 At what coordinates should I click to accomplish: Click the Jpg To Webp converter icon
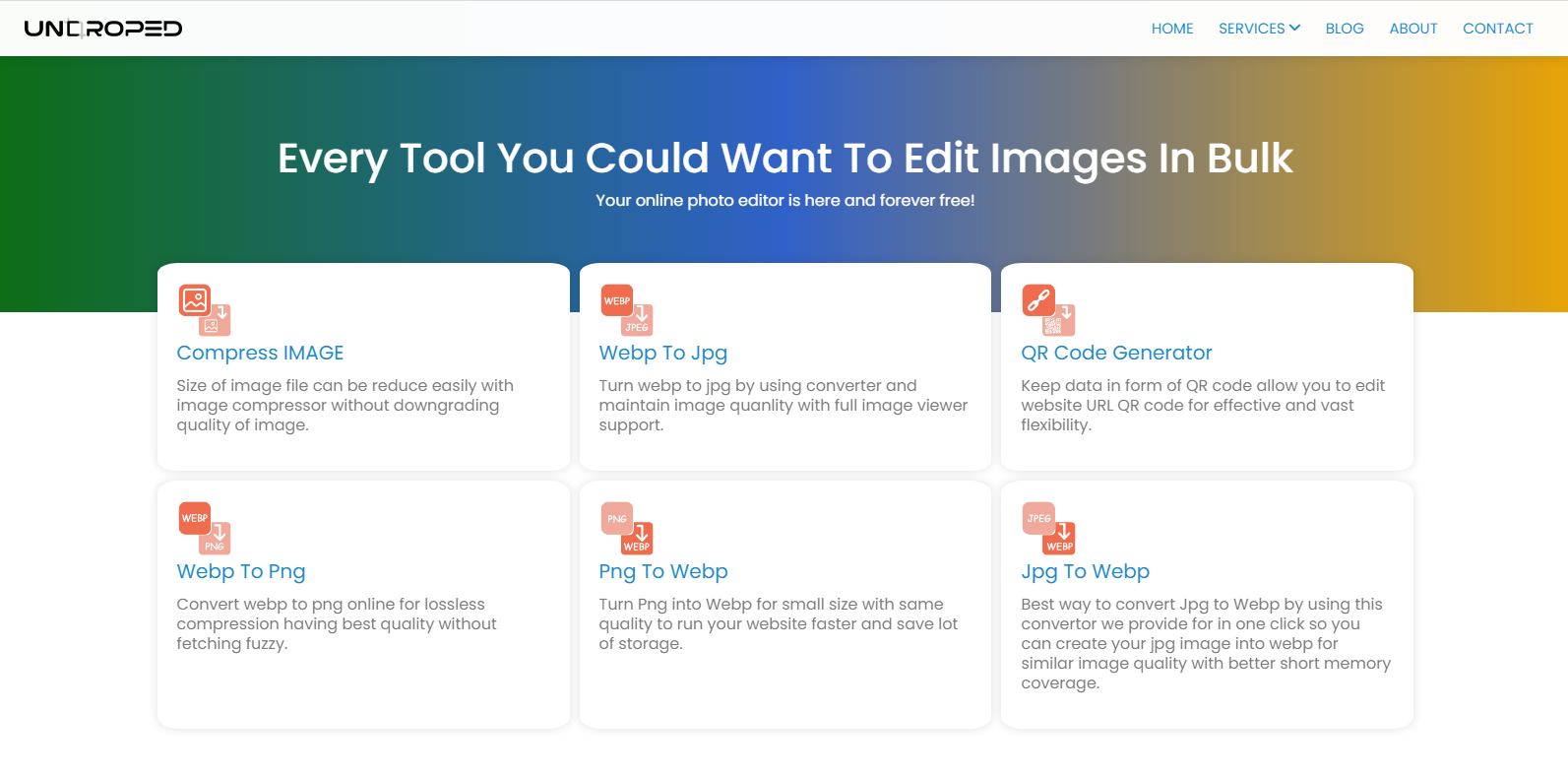(x=1048, y=529)
